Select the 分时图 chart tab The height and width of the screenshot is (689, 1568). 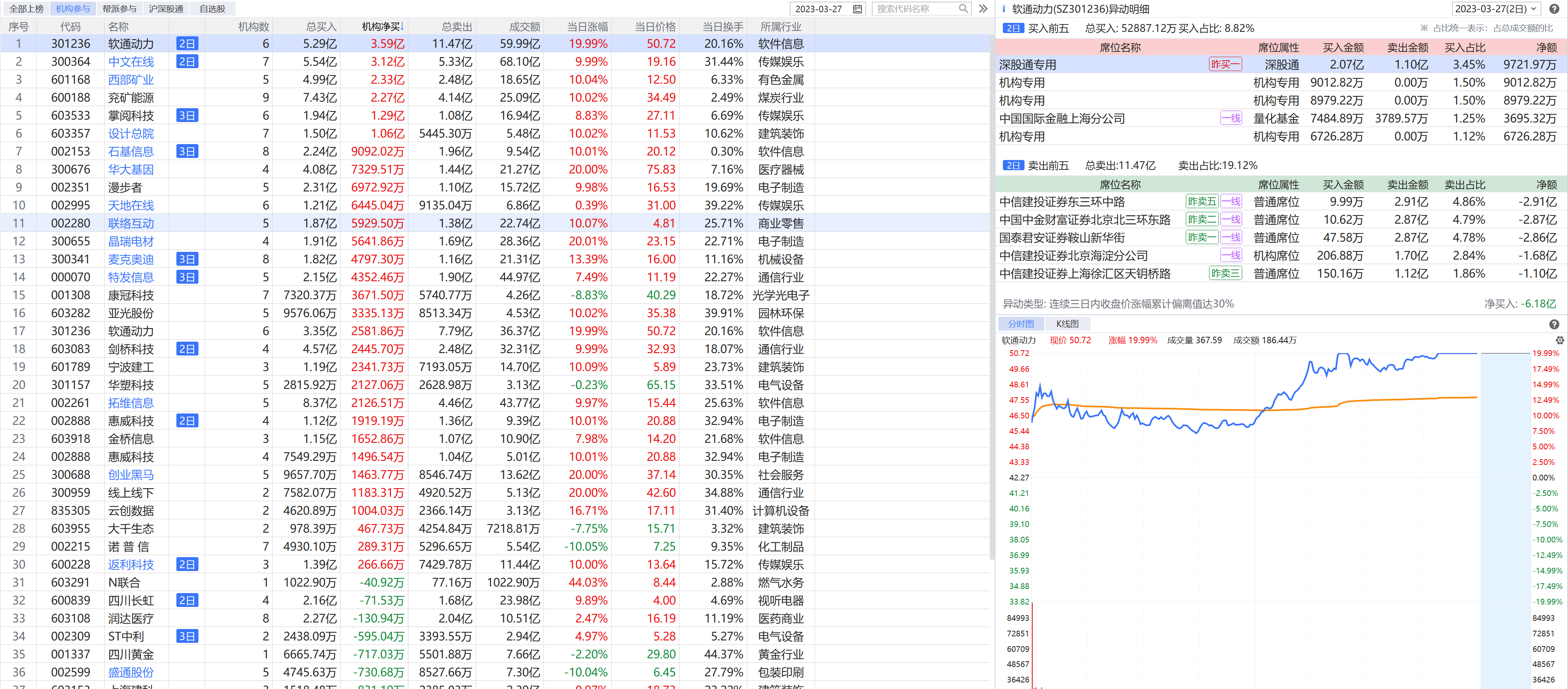click(1021, 324)
